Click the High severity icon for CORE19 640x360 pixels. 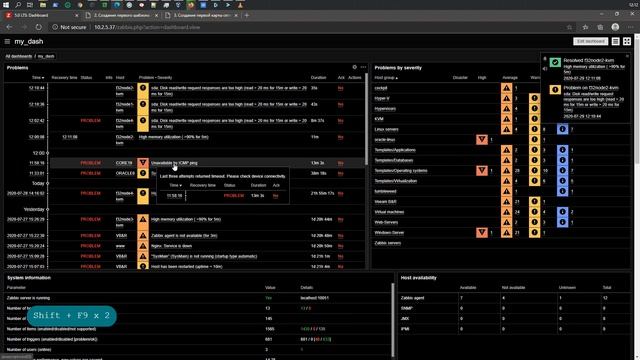[x=143, y=163]
